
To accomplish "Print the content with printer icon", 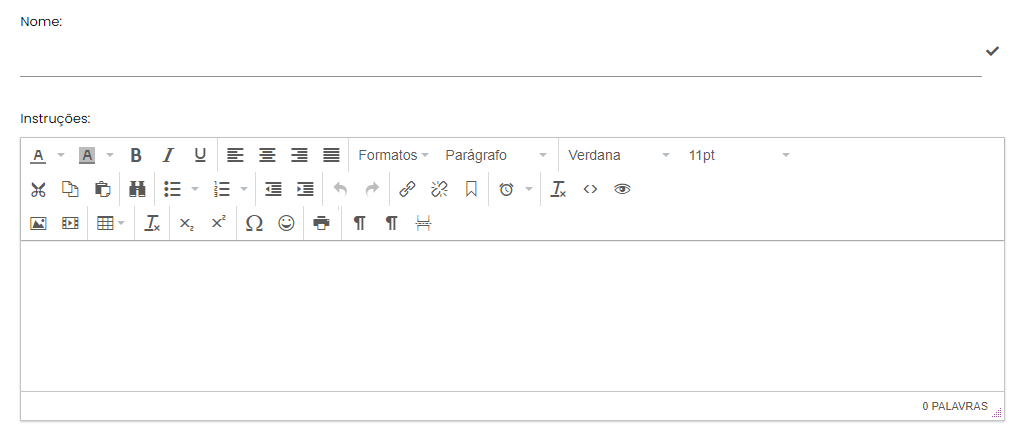I will pos(321,223).
